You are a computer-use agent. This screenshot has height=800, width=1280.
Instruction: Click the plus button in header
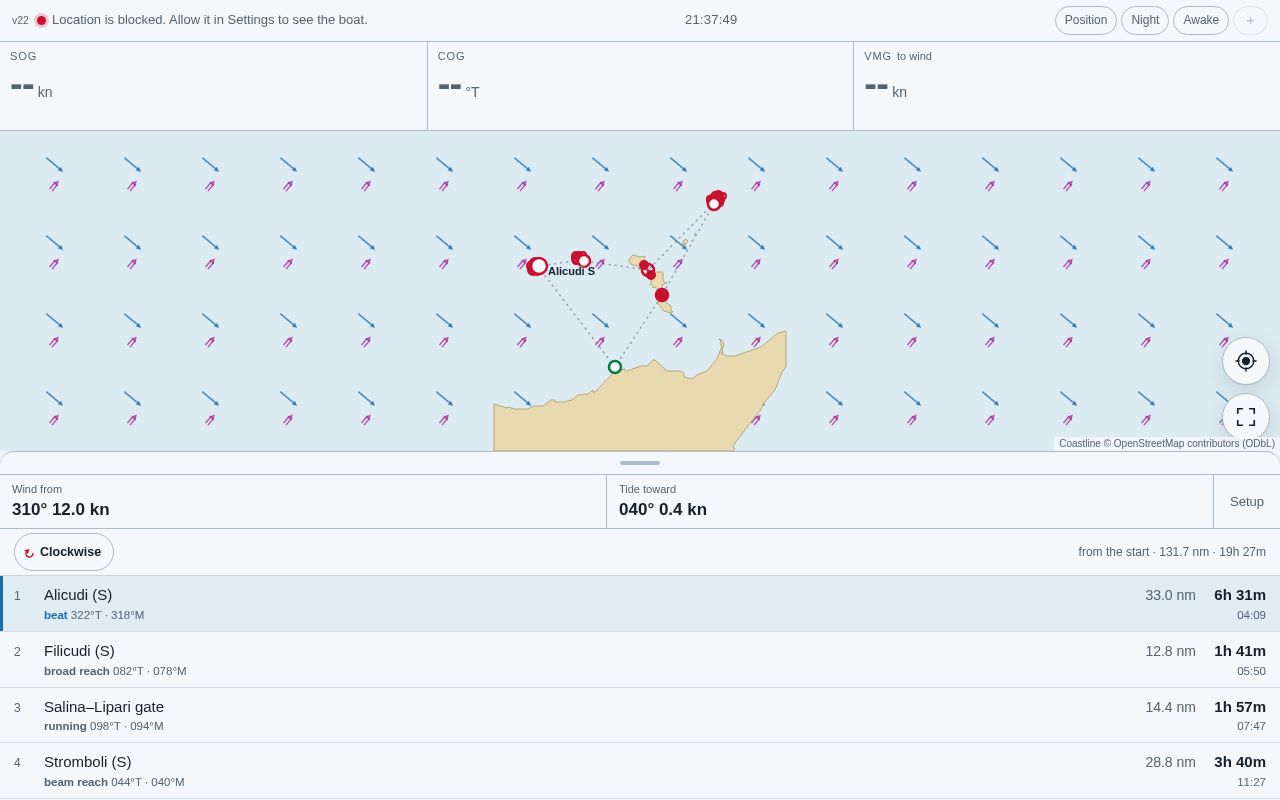tap(1250, 20)
